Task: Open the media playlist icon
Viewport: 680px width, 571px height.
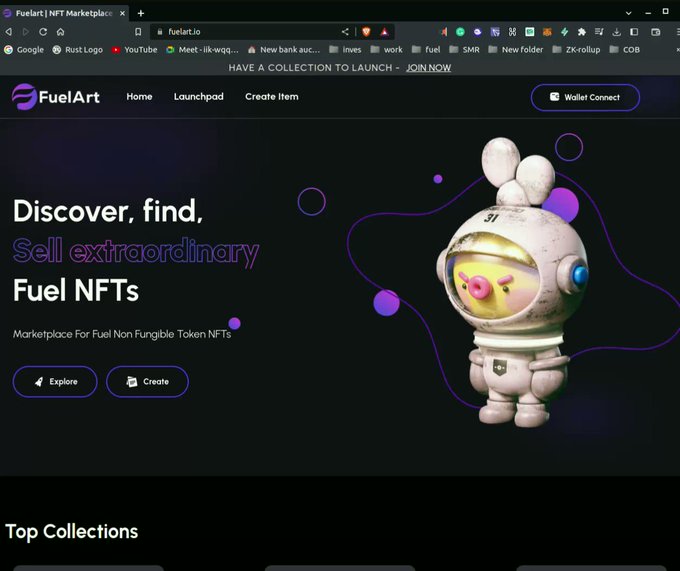Action: [x=599, y=32]
